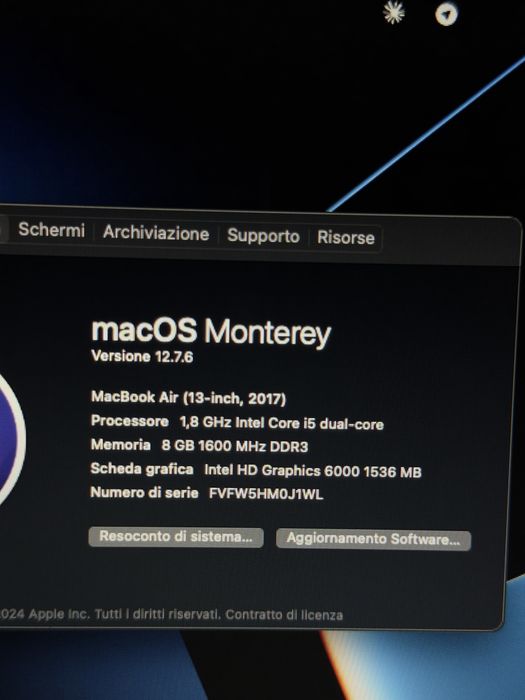Click the Memoria label

pyautogui.click(x=121, y=445)
